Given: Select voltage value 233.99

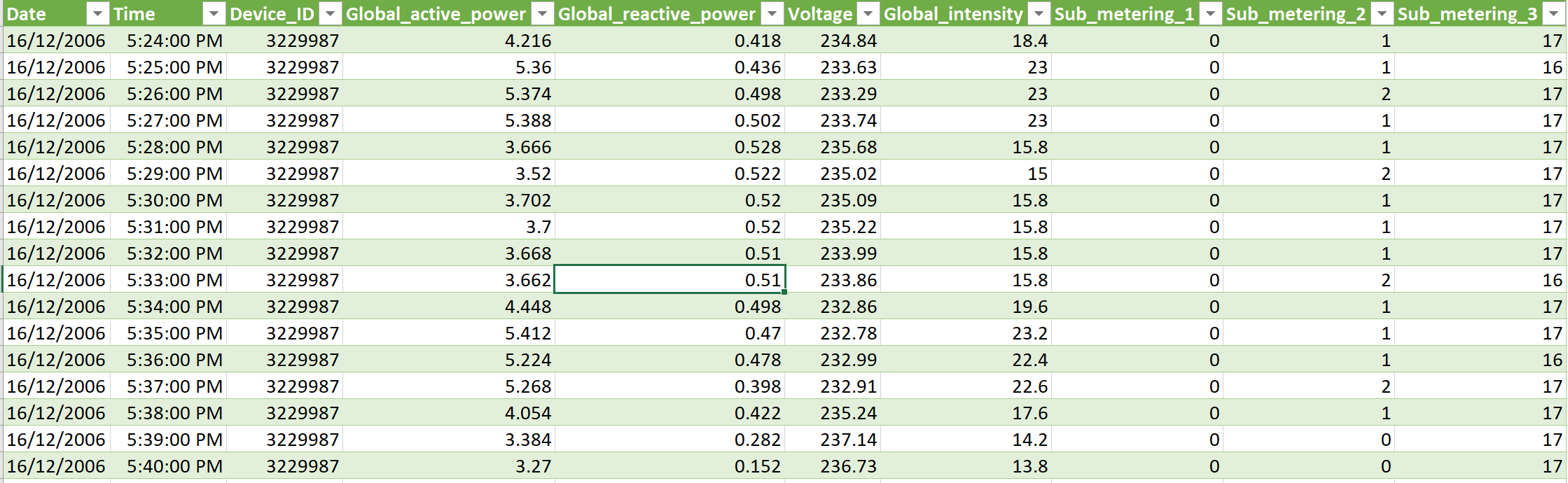Looking at the screenshot, I should click(832, 253).
